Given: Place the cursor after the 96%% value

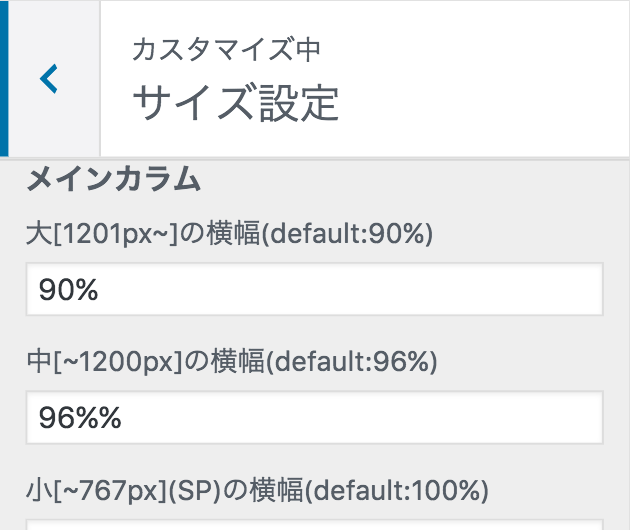Looking at the screenshot, I should 123,417.
